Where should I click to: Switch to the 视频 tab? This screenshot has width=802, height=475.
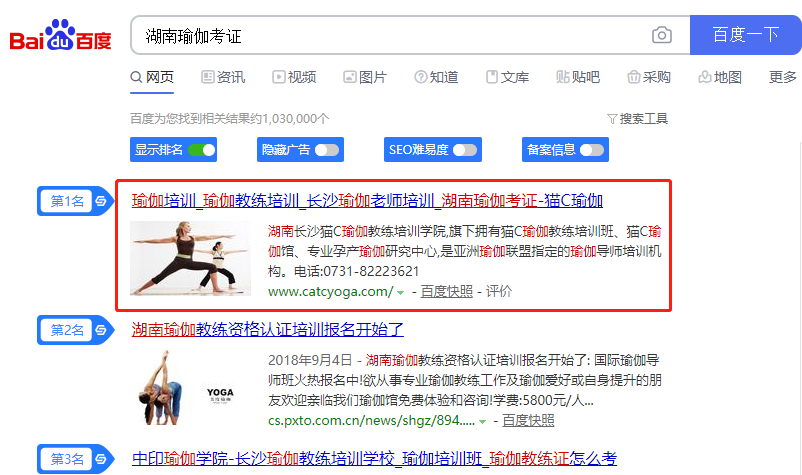(x=294, y=77)
